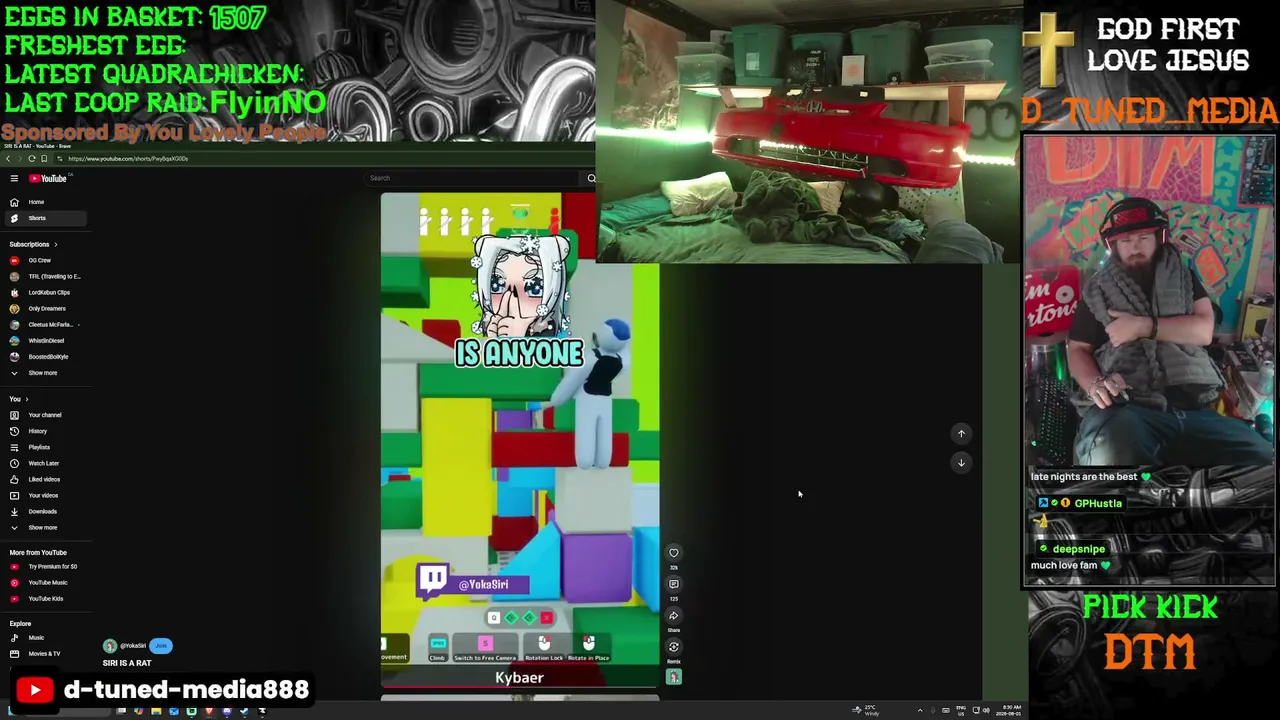Open the BoostedBoiKyle subscription

[x=44, y=356]
